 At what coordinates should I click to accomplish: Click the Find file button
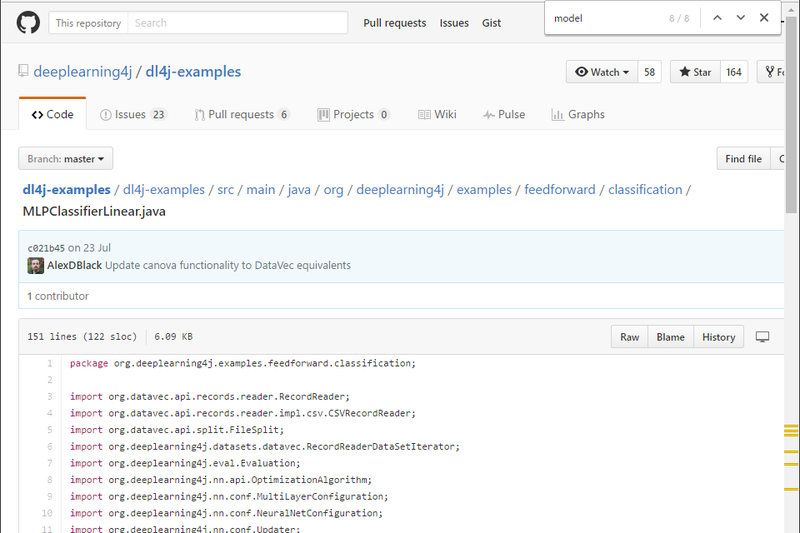(743, 159)
